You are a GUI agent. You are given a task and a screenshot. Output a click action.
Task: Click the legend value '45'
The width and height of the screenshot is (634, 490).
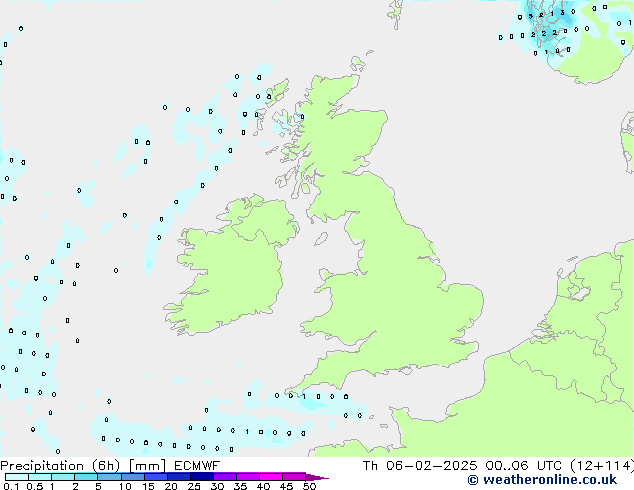pyautogui.click(x=286, y=486)
